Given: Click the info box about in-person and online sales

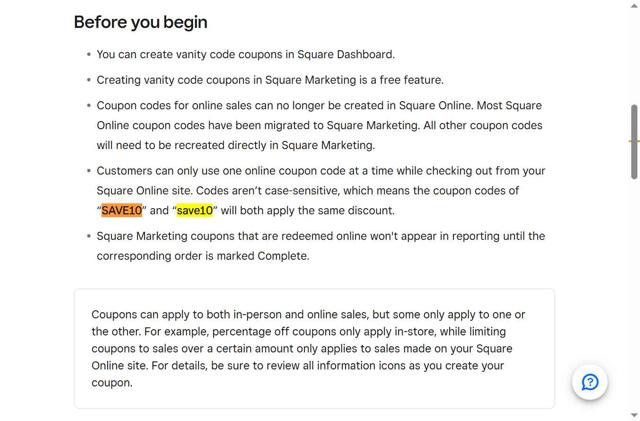Looking at the screenshot, I should (x=314, y=348).
